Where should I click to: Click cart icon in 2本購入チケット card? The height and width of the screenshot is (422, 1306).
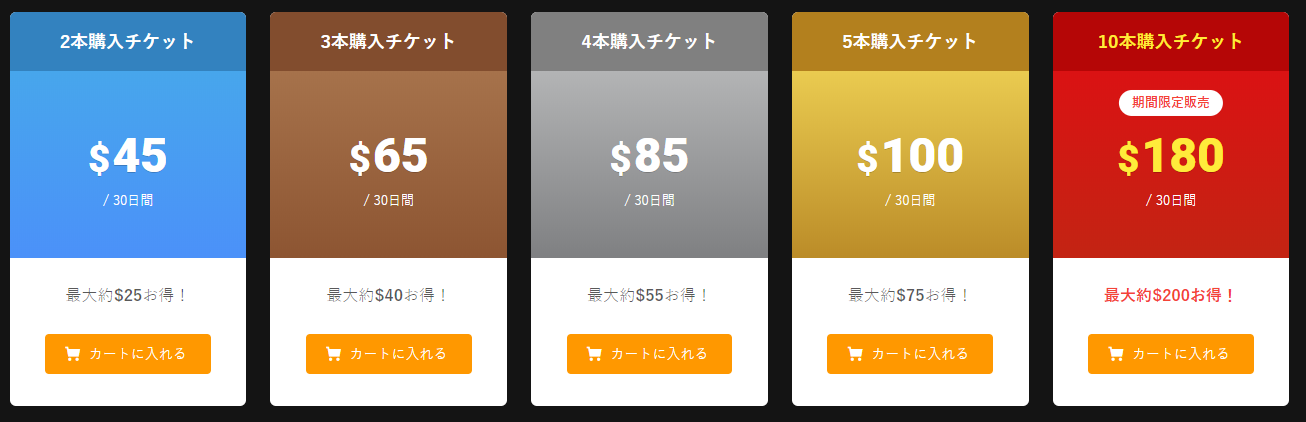72,354
